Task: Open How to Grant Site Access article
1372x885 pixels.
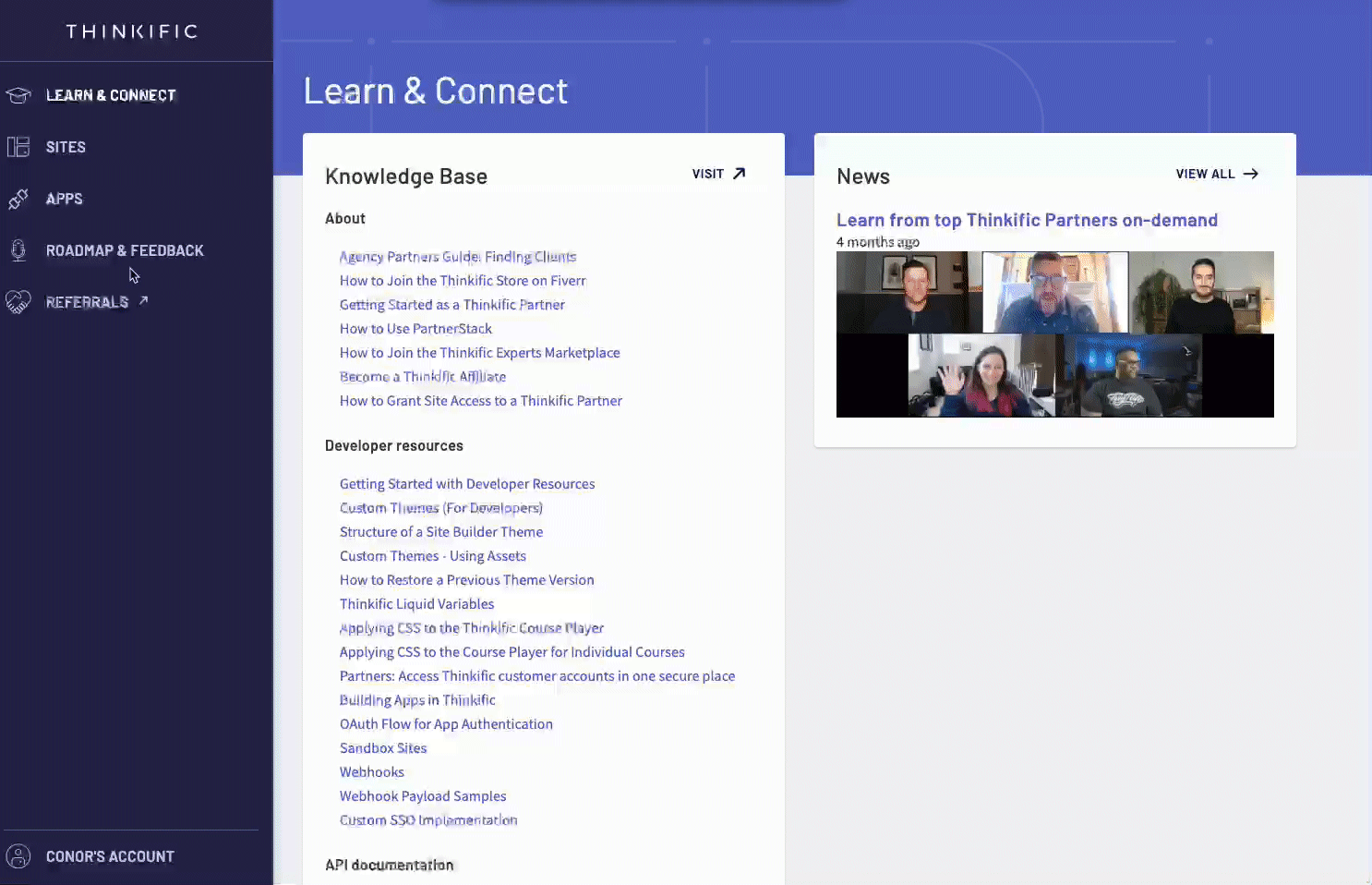Action: (481, 401)
